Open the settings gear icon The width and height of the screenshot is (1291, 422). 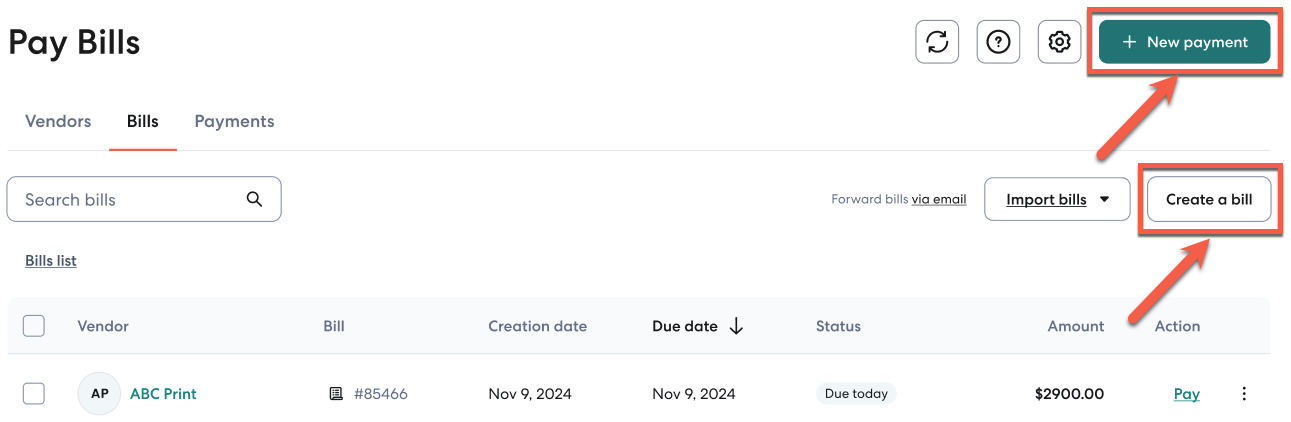point(1059,42)
